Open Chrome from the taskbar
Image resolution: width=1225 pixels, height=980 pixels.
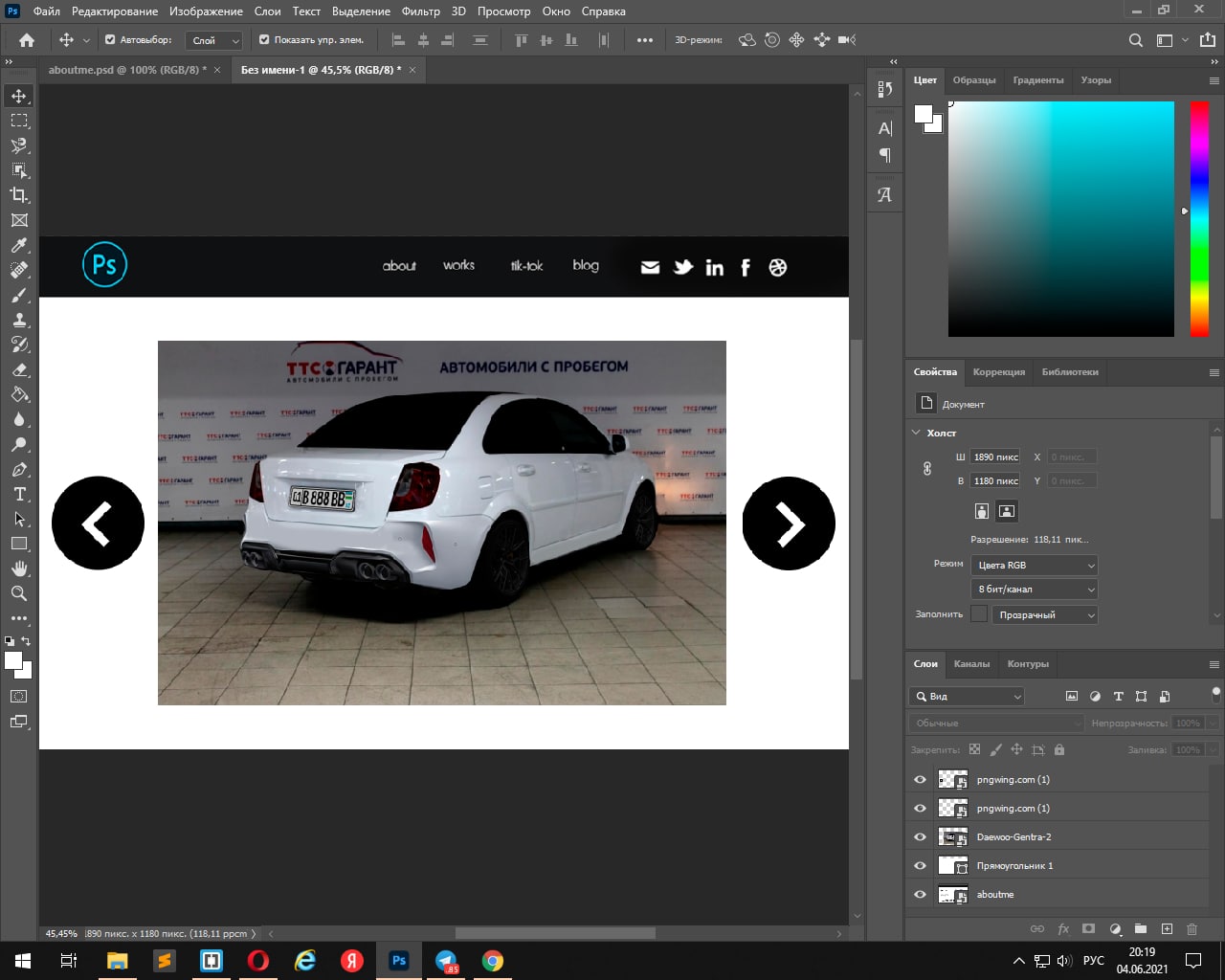pos(493,961)
